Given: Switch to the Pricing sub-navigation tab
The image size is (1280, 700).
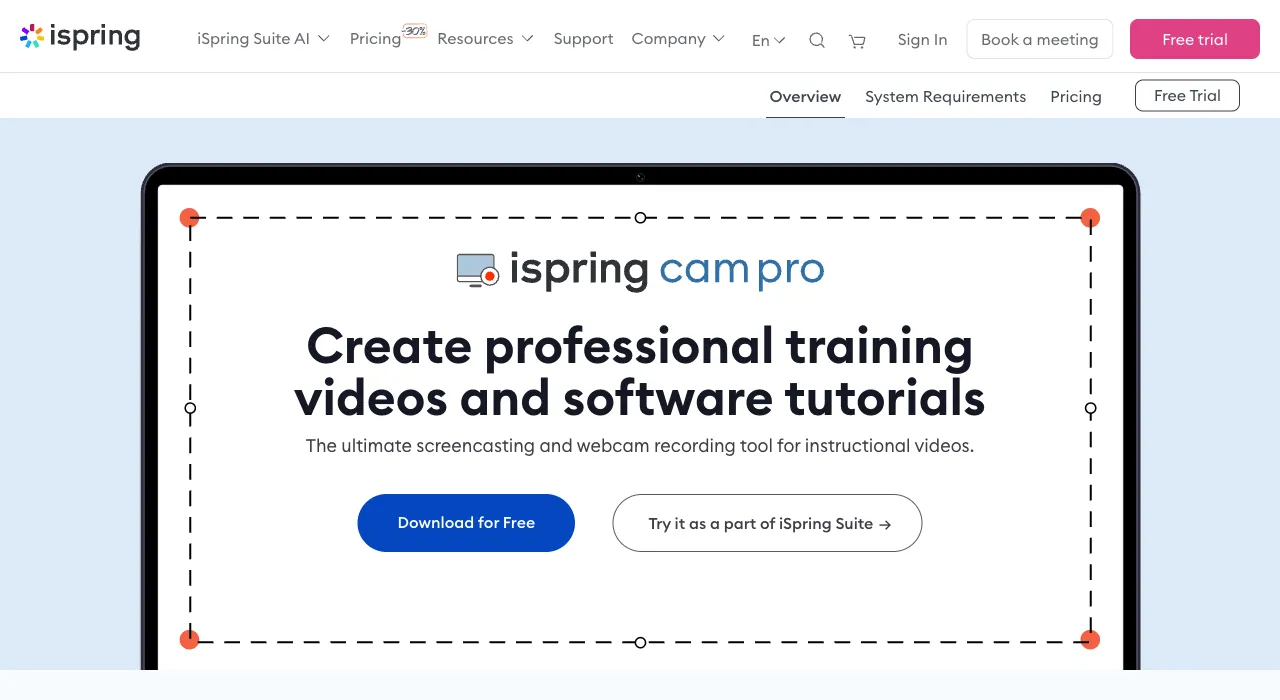Looking at the screenshot, I should click(x=1076, y=97).
